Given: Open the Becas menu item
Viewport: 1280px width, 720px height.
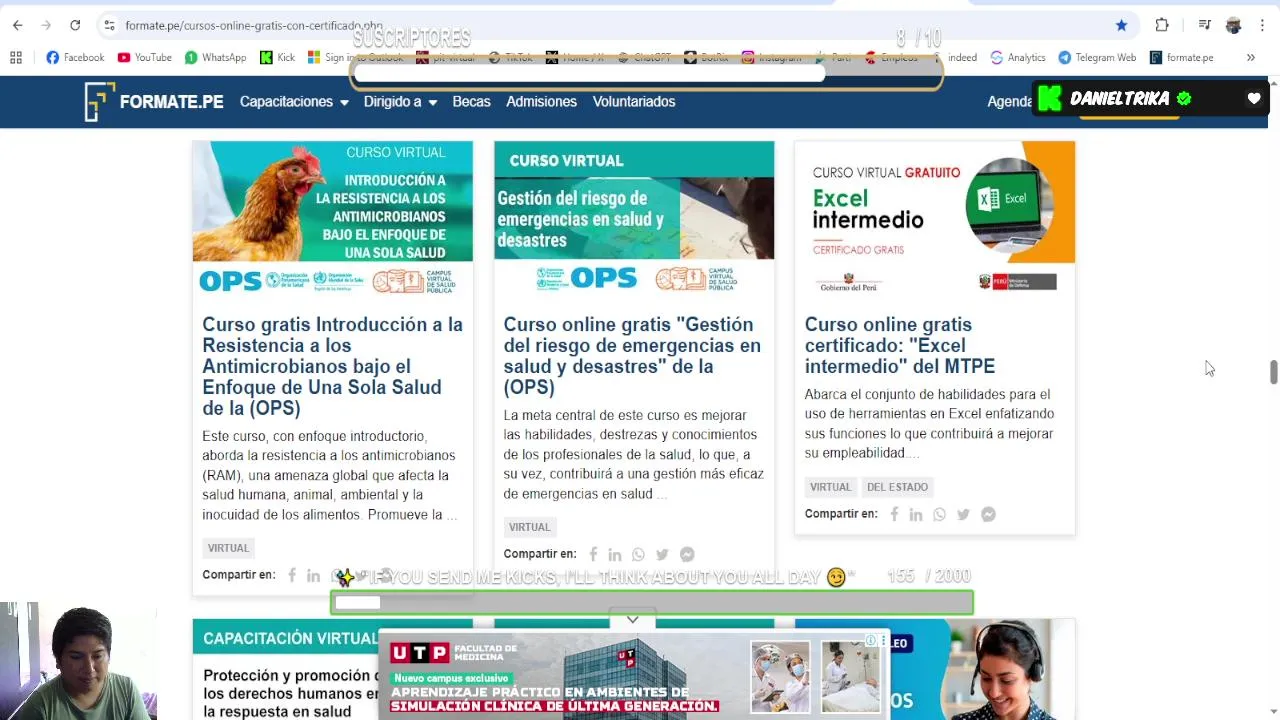Looking at the screenshot, I should [471, 101].
